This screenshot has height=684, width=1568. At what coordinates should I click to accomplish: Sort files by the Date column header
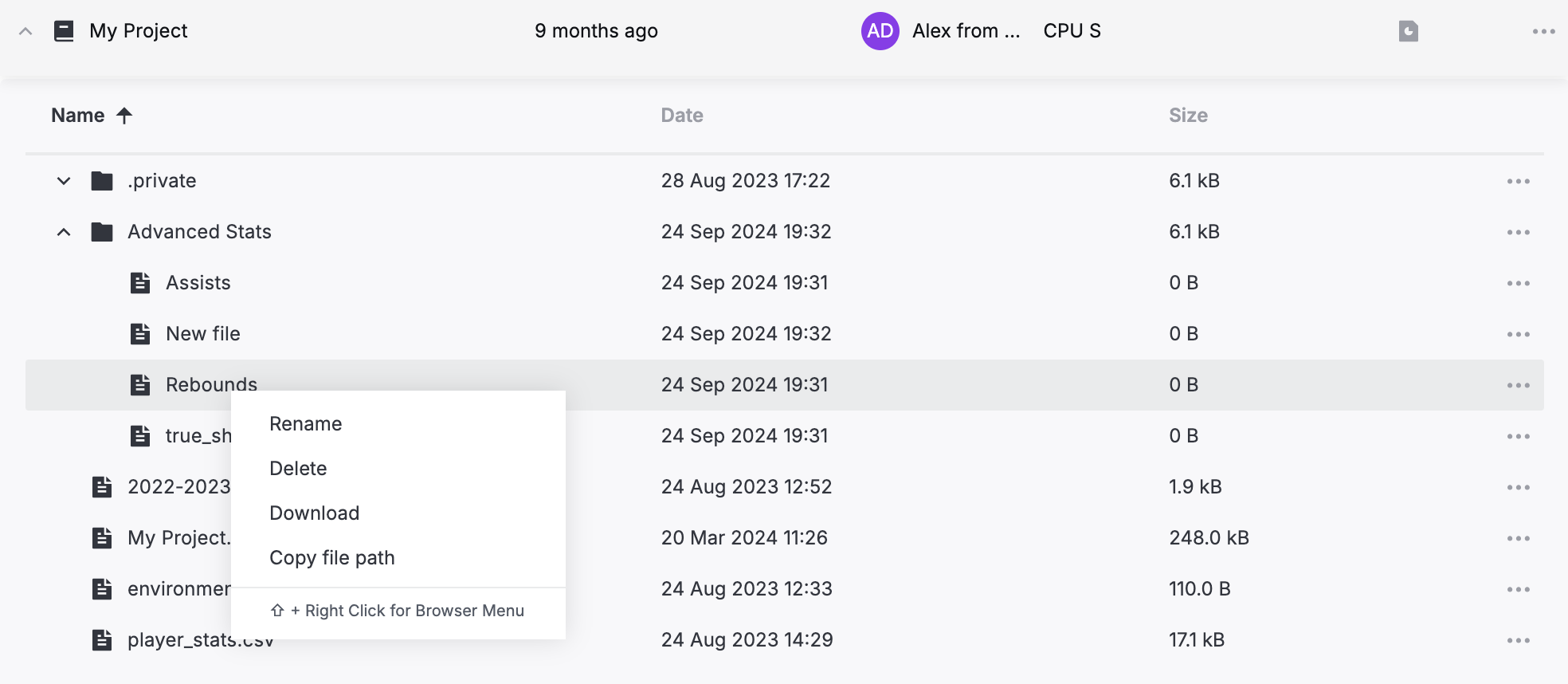click(x=681, y=116)
